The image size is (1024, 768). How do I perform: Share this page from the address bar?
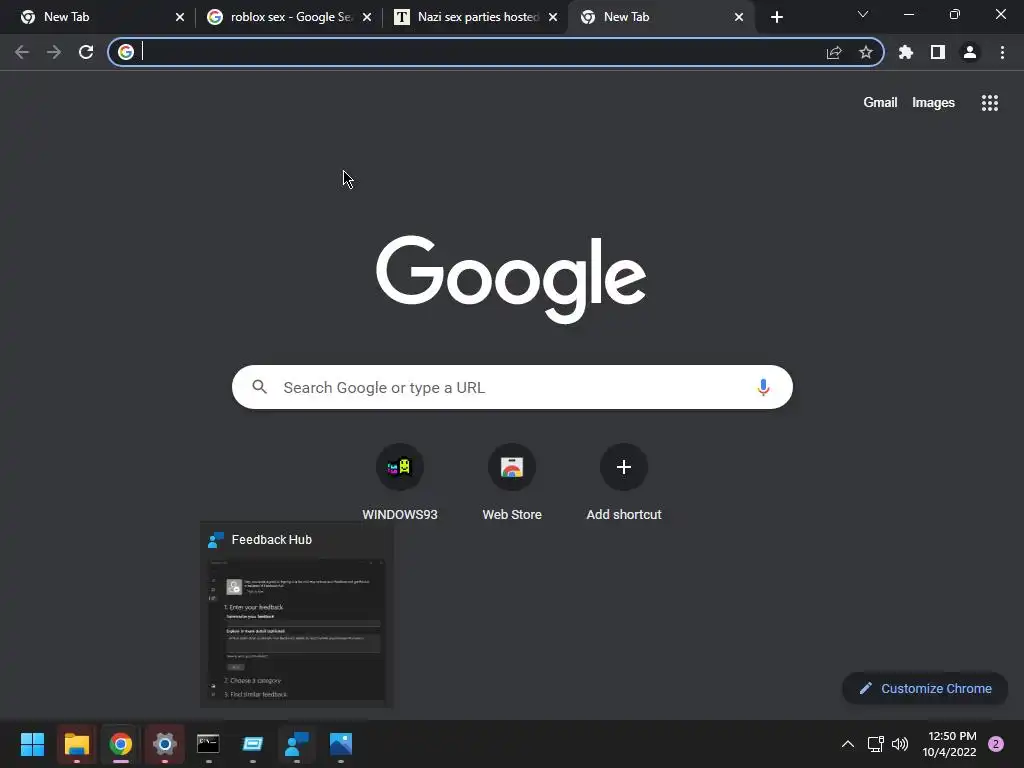834,53
